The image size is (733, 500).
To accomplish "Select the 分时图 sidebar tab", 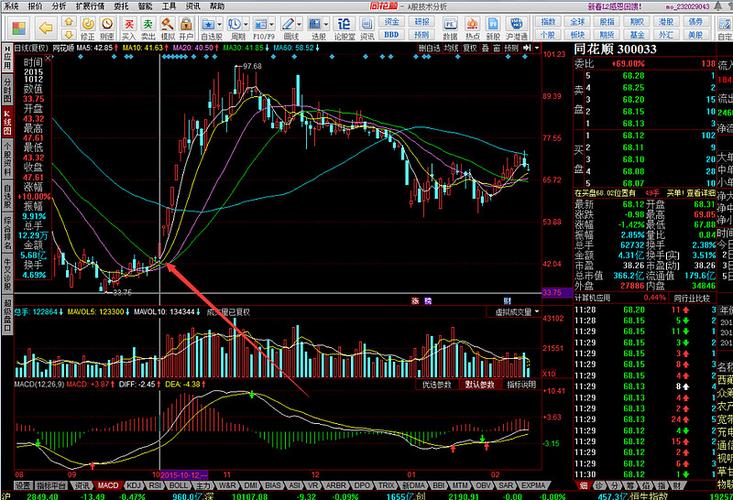I will coord(7,90).
